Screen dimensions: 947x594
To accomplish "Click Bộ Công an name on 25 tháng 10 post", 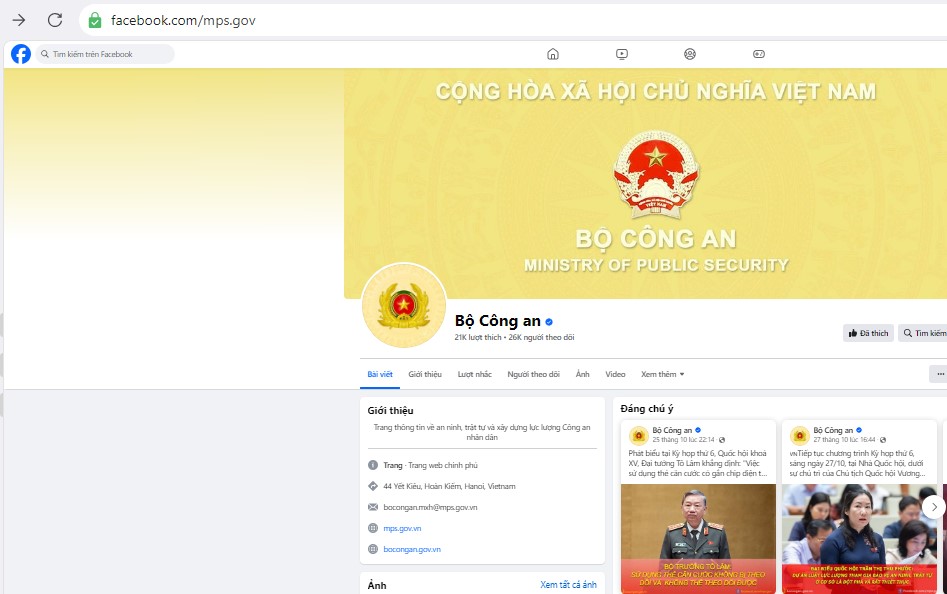I will point(672,430).
